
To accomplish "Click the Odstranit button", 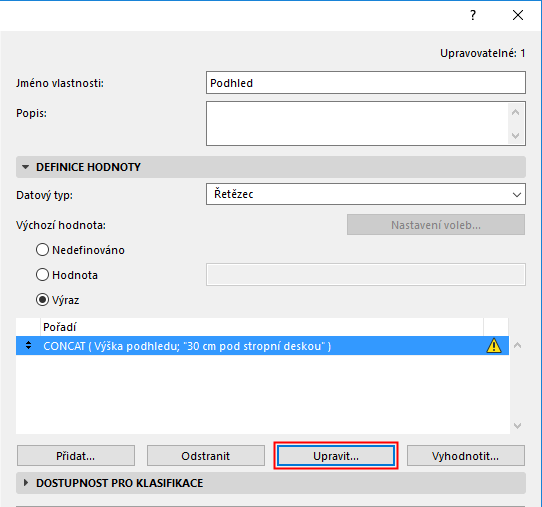I will click(206, 456).
